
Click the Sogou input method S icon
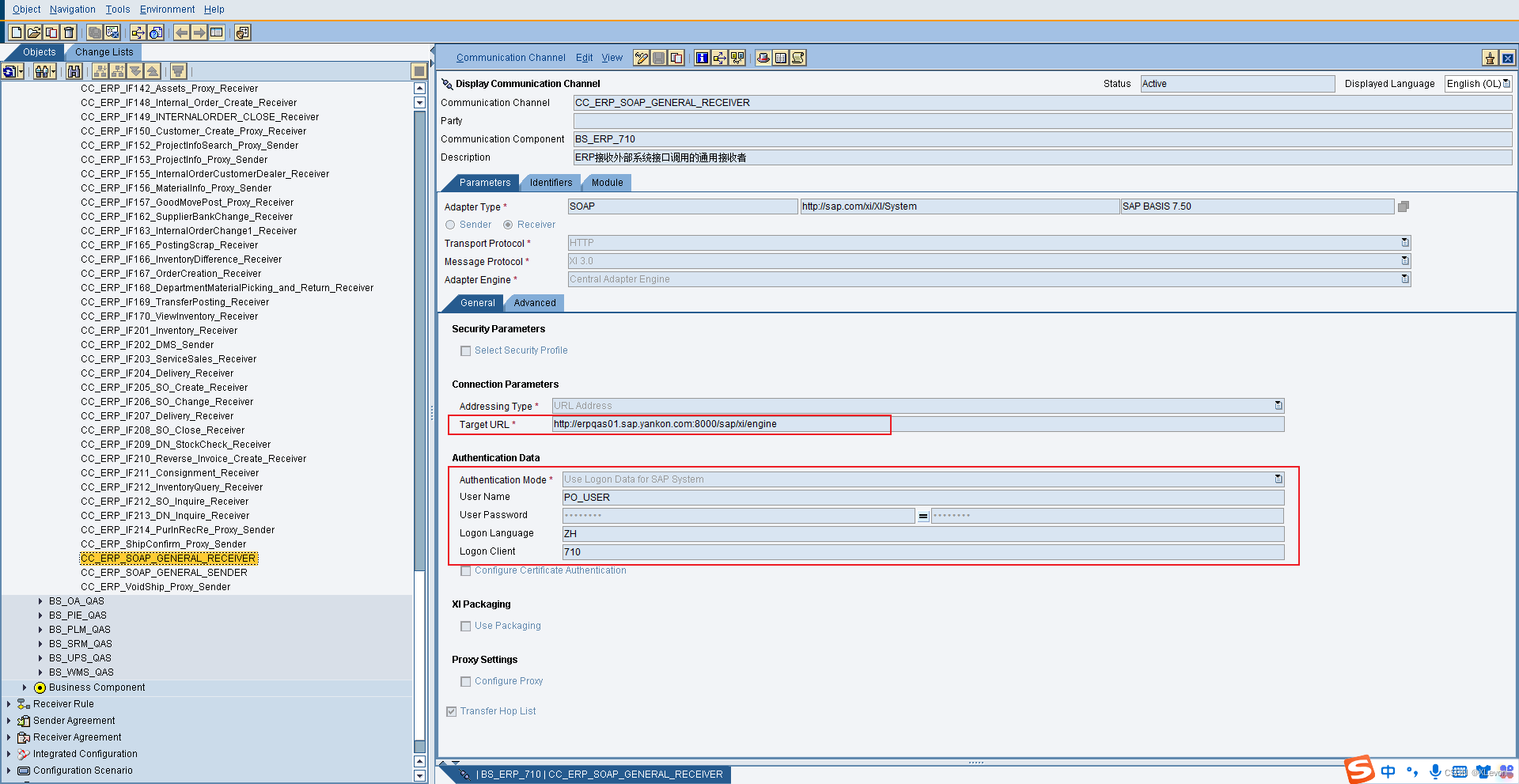(1360, 770)
